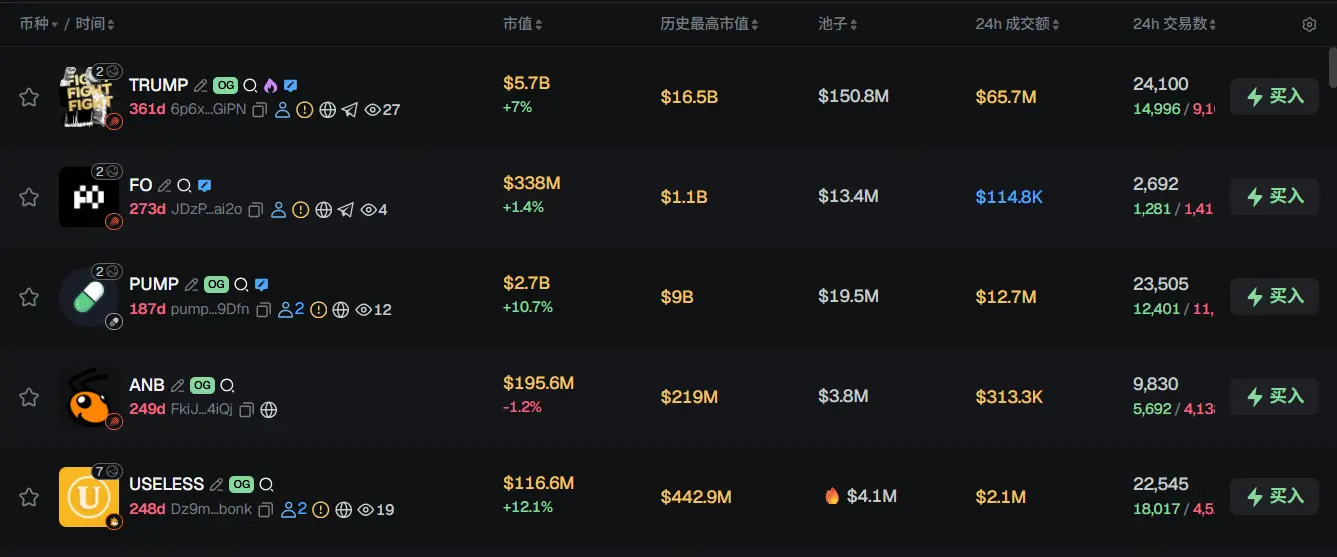
Task: Click the pencil edit icon beside FO
Action: pyautogui.click(x=165, y=186)
